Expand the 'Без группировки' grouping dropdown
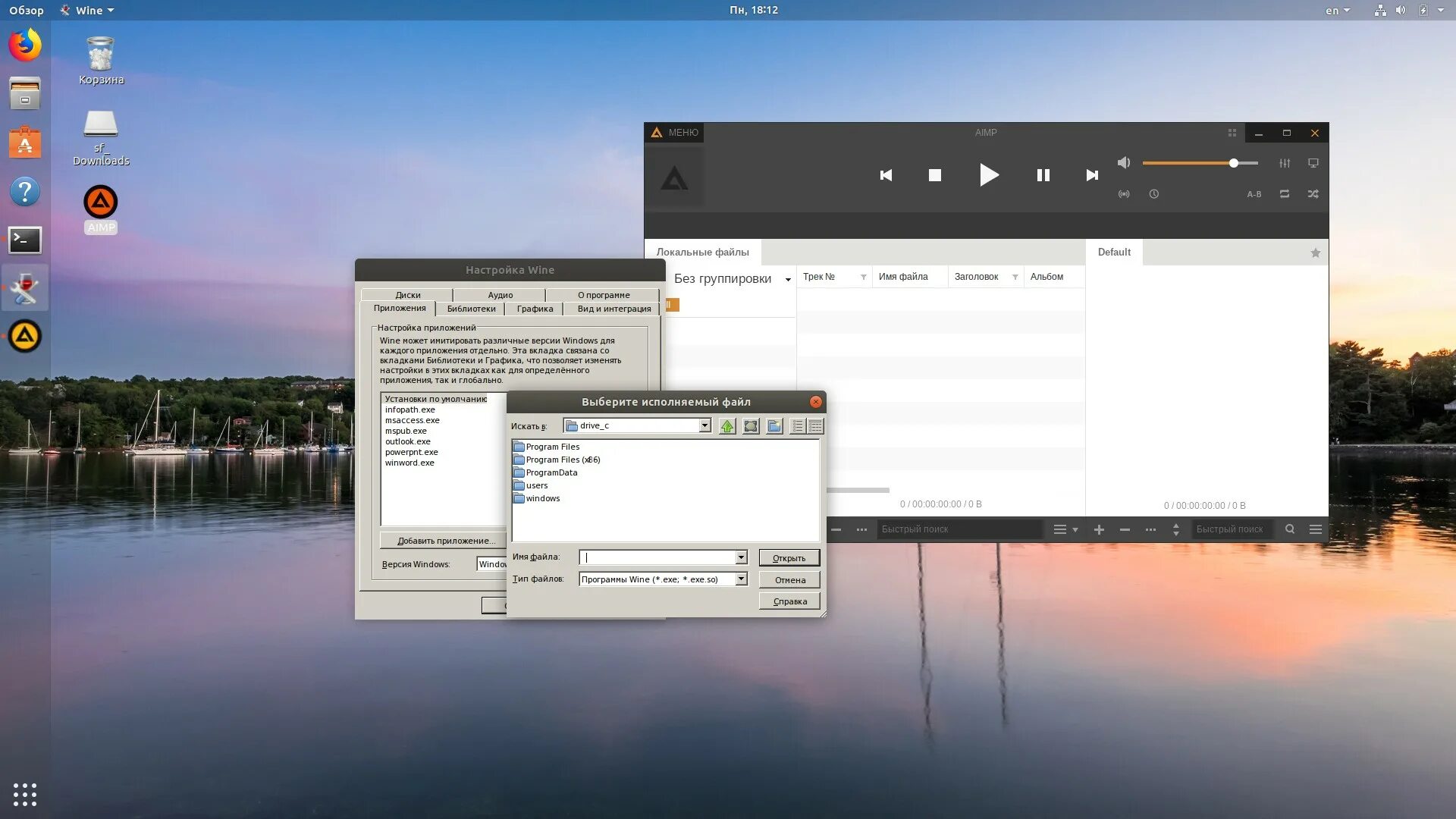 coord(787,280)
